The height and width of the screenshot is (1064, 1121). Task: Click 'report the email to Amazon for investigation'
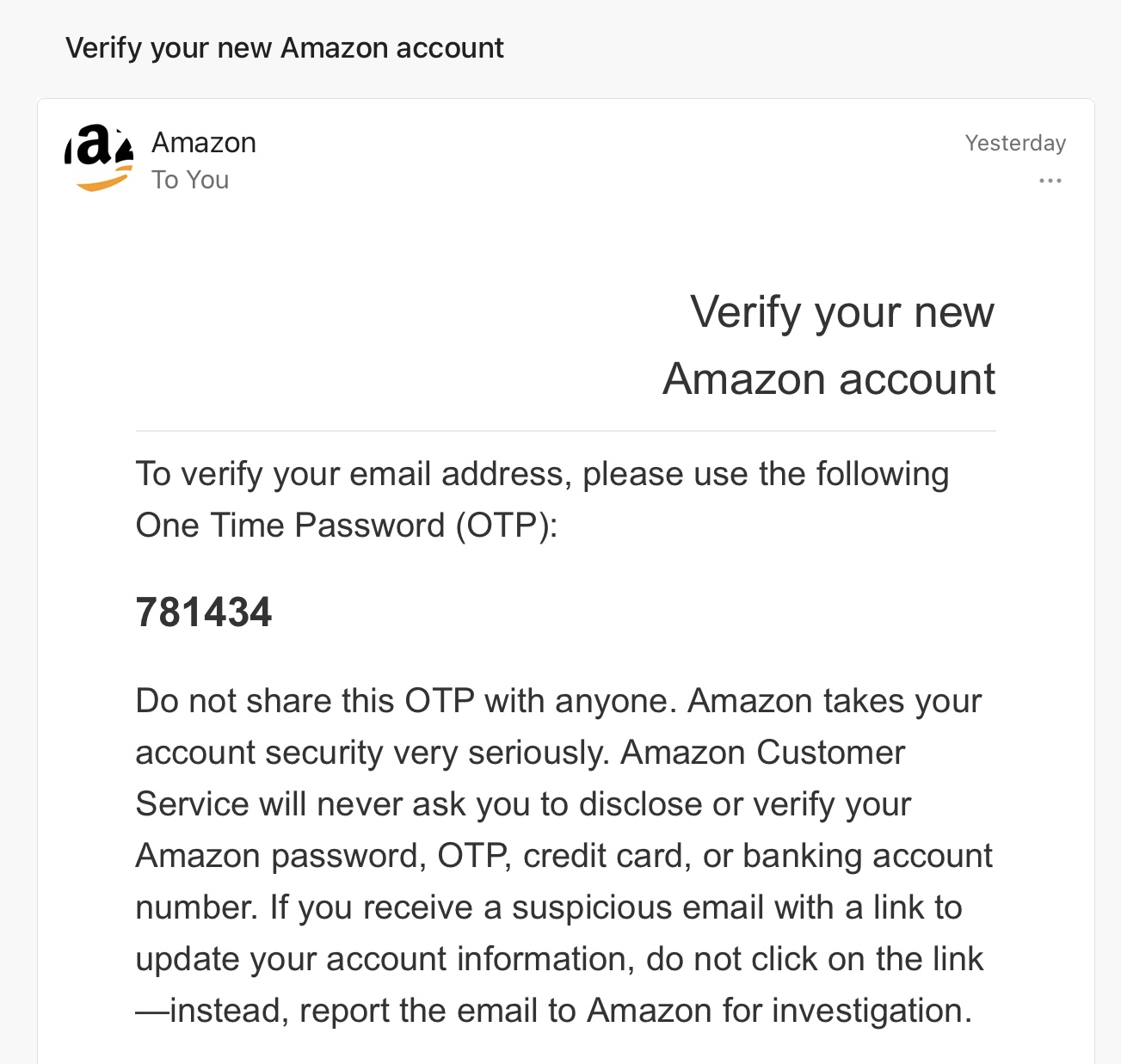pyautogui.click(x=635, y=1011)
